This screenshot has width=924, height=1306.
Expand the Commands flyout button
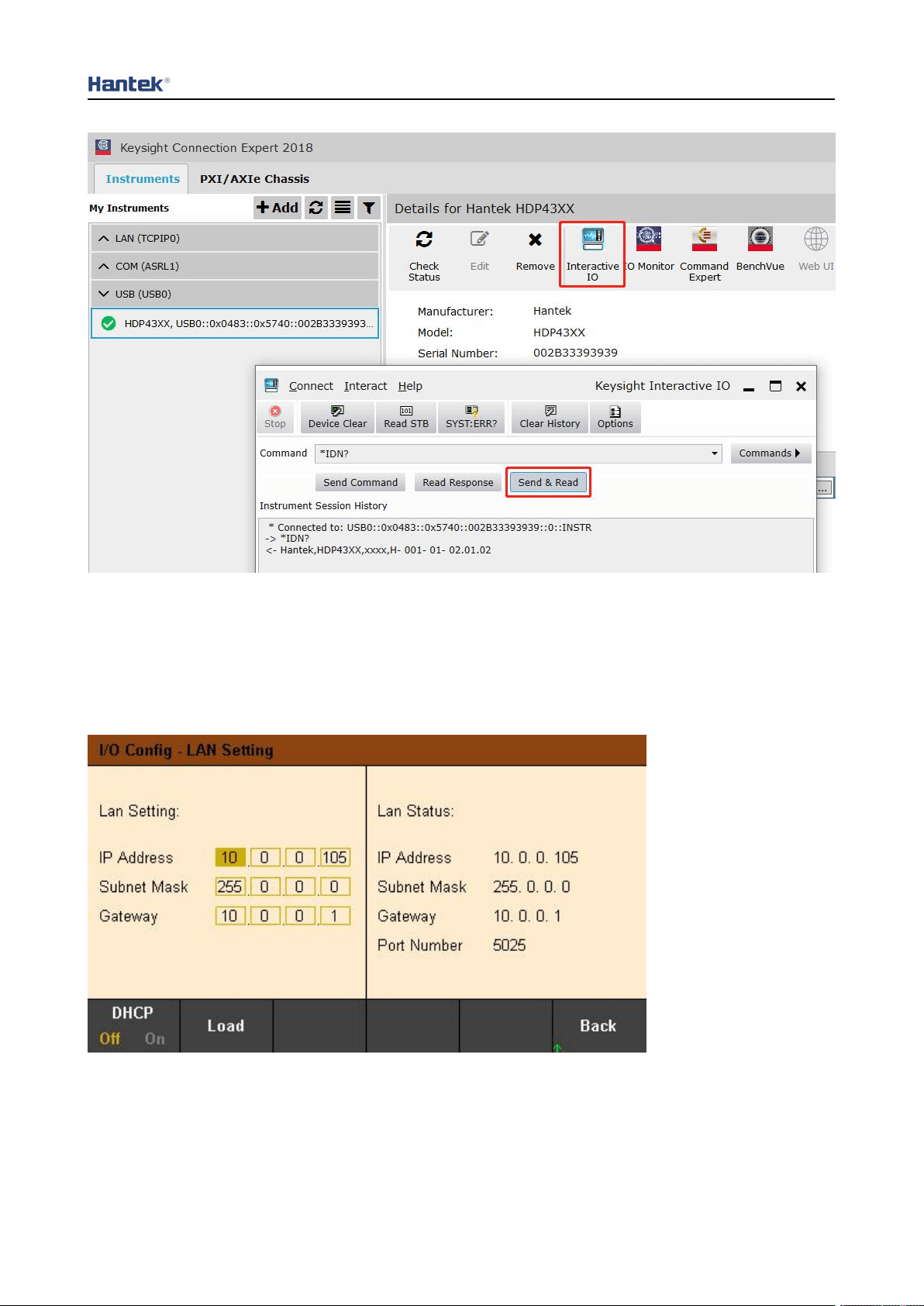coord(771,453)
